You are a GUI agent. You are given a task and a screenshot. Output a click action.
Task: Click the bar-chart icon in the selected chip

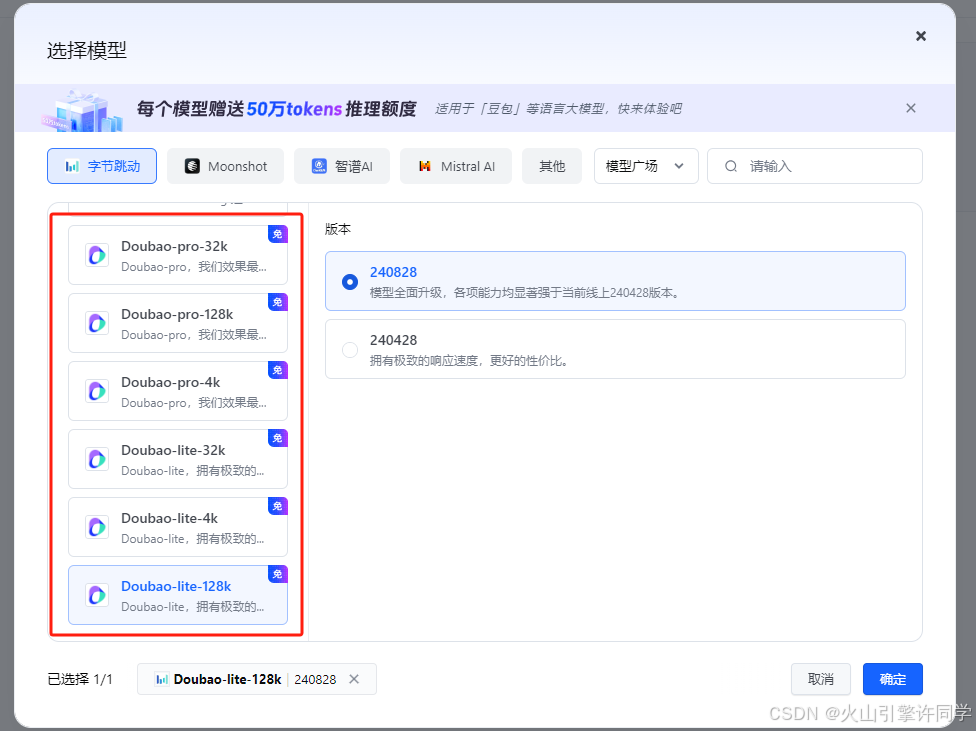(x=162, y=679)
